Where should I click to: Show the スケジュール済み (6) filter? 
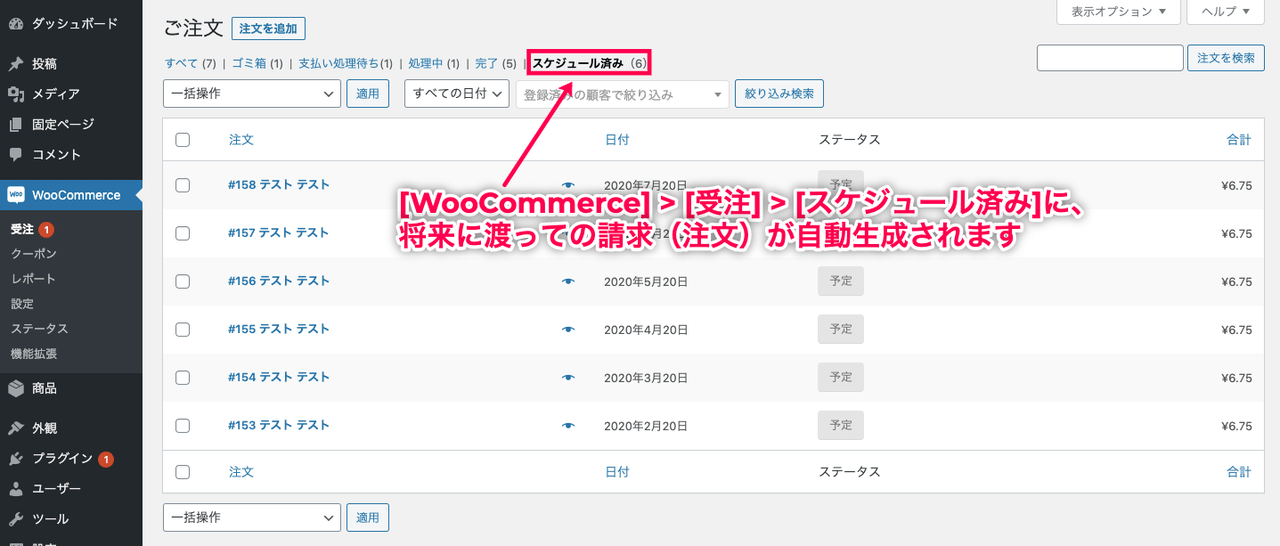click(589, 63)
